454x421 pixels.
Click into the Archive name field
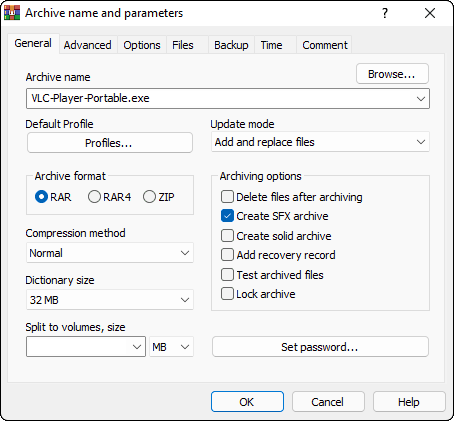228,99
